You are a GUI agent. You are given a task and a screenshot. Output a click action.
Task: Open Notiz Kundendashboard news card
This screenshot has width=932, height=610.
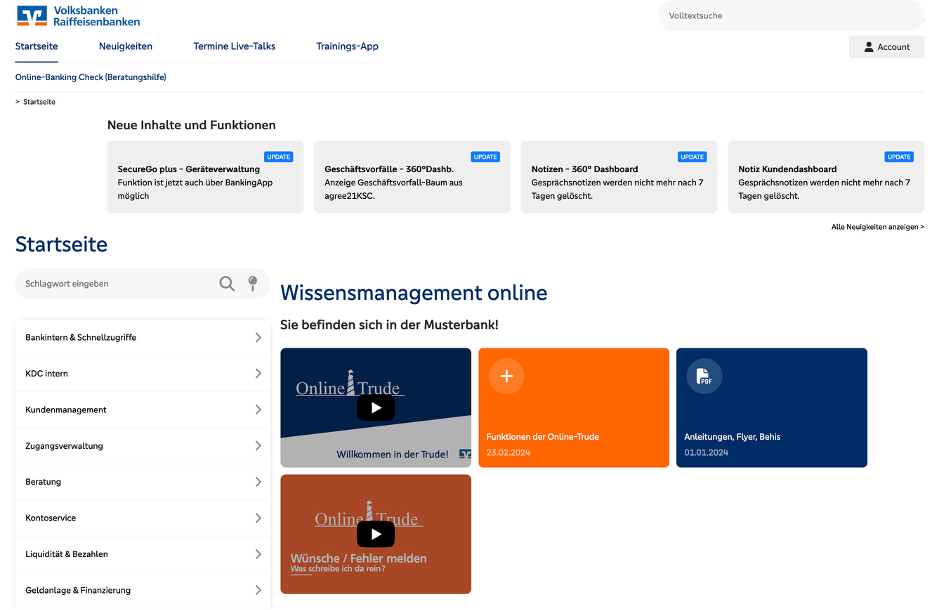click(x=826, y=177)
